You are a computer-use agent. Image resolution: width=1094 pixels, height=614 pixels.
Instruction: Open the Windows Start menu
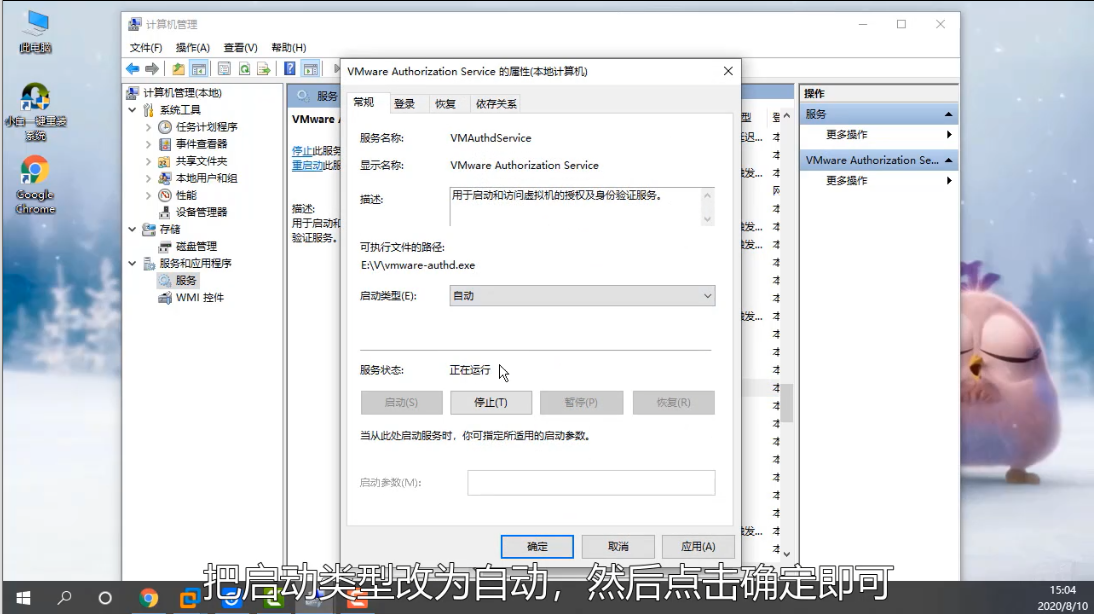click(x=23, y=598)
